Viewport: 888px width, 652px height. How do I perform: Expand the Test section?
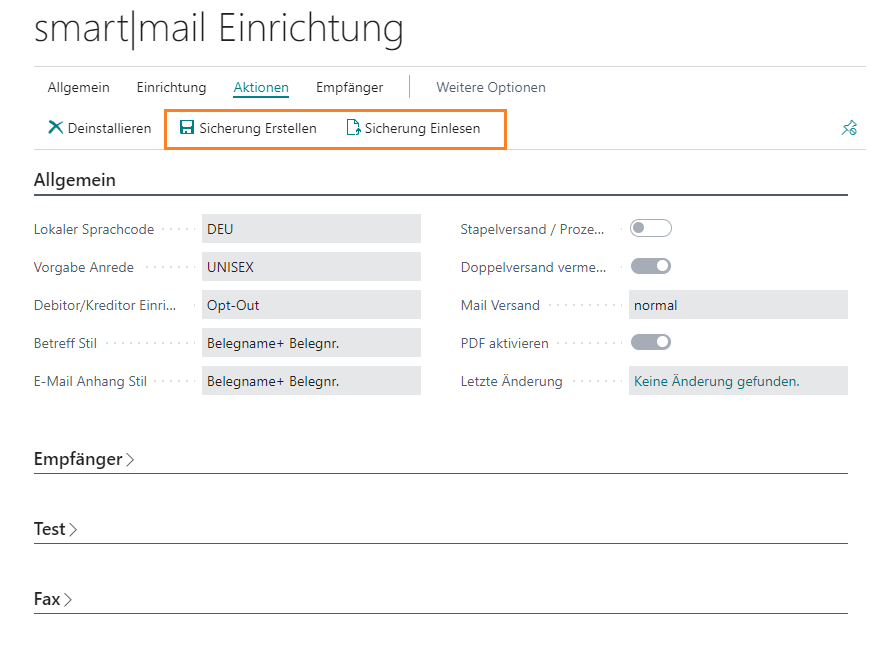pos(55,530)
